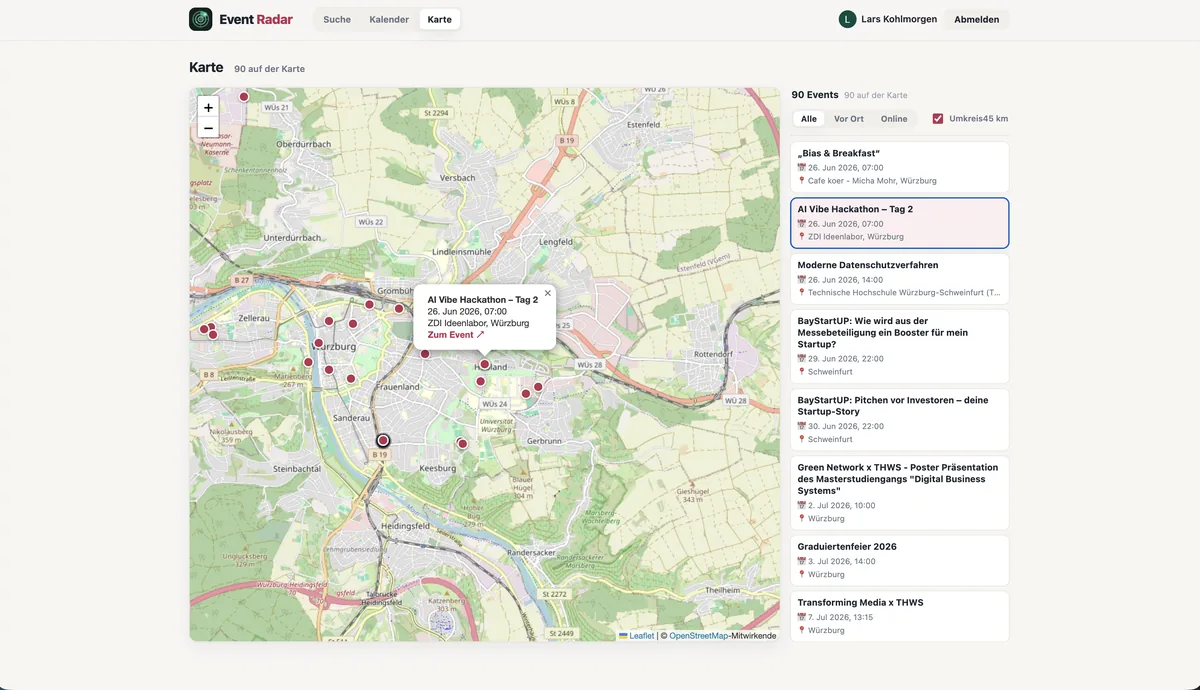Click the Abmelden button

[x=977, y=19]
